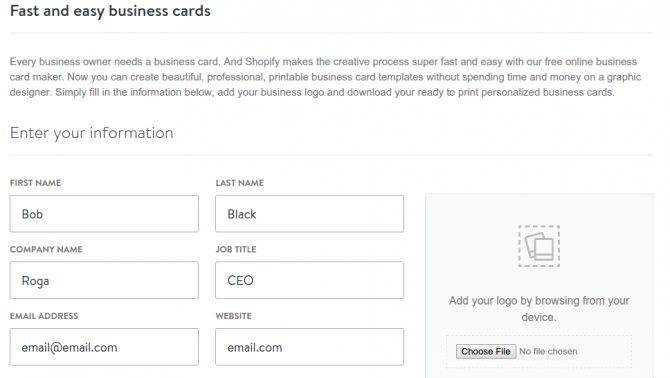This screenshot has height=378, width=670.
Task: Click the FIRST NAME label
Action: tap(35, 183)
